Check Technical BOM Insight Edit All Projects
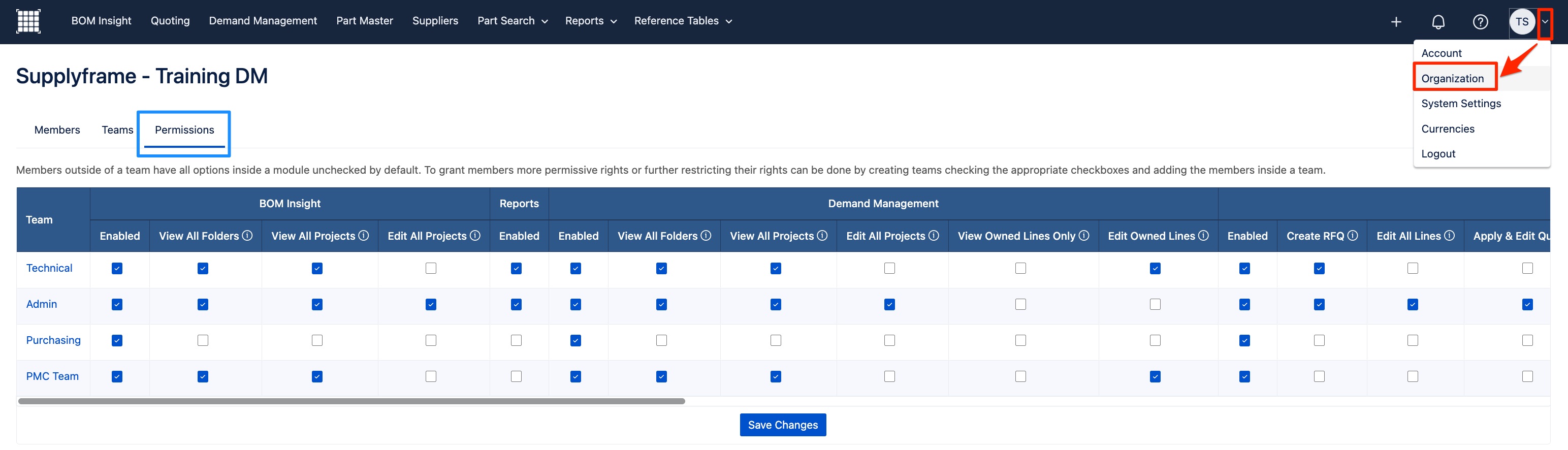Screen dimensions: 1568x450 click(x=431, y=269)
